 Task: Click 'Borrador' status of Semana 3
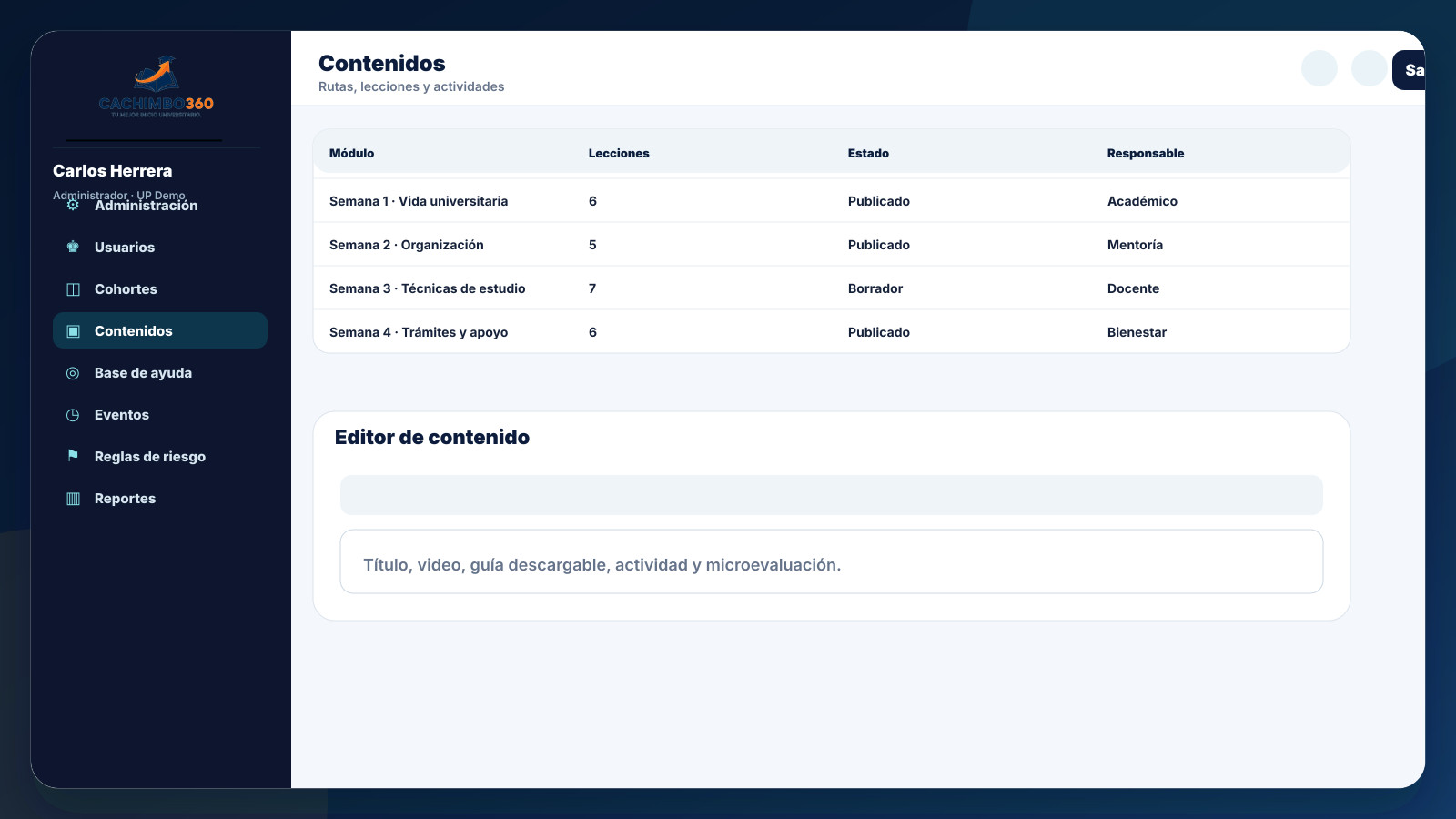pos(875,288)
